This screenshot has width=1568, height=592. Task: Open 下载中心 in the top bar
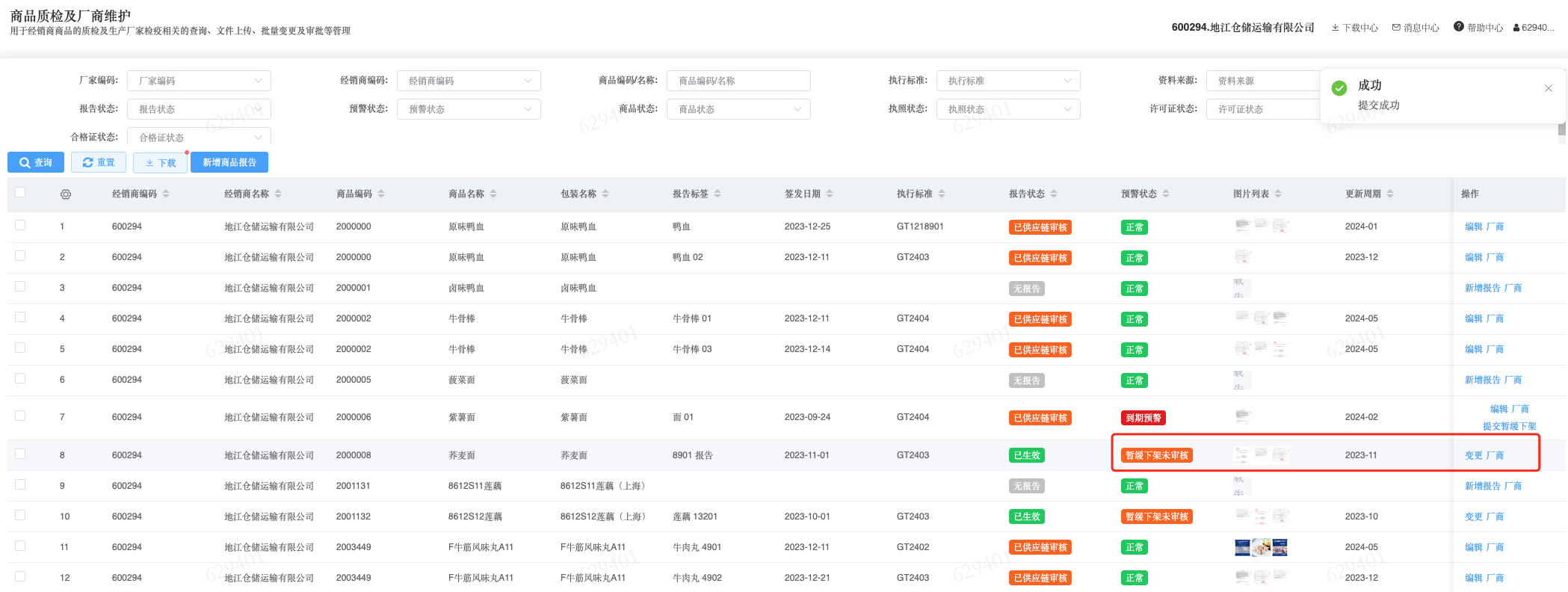[x=1354, y=28]
